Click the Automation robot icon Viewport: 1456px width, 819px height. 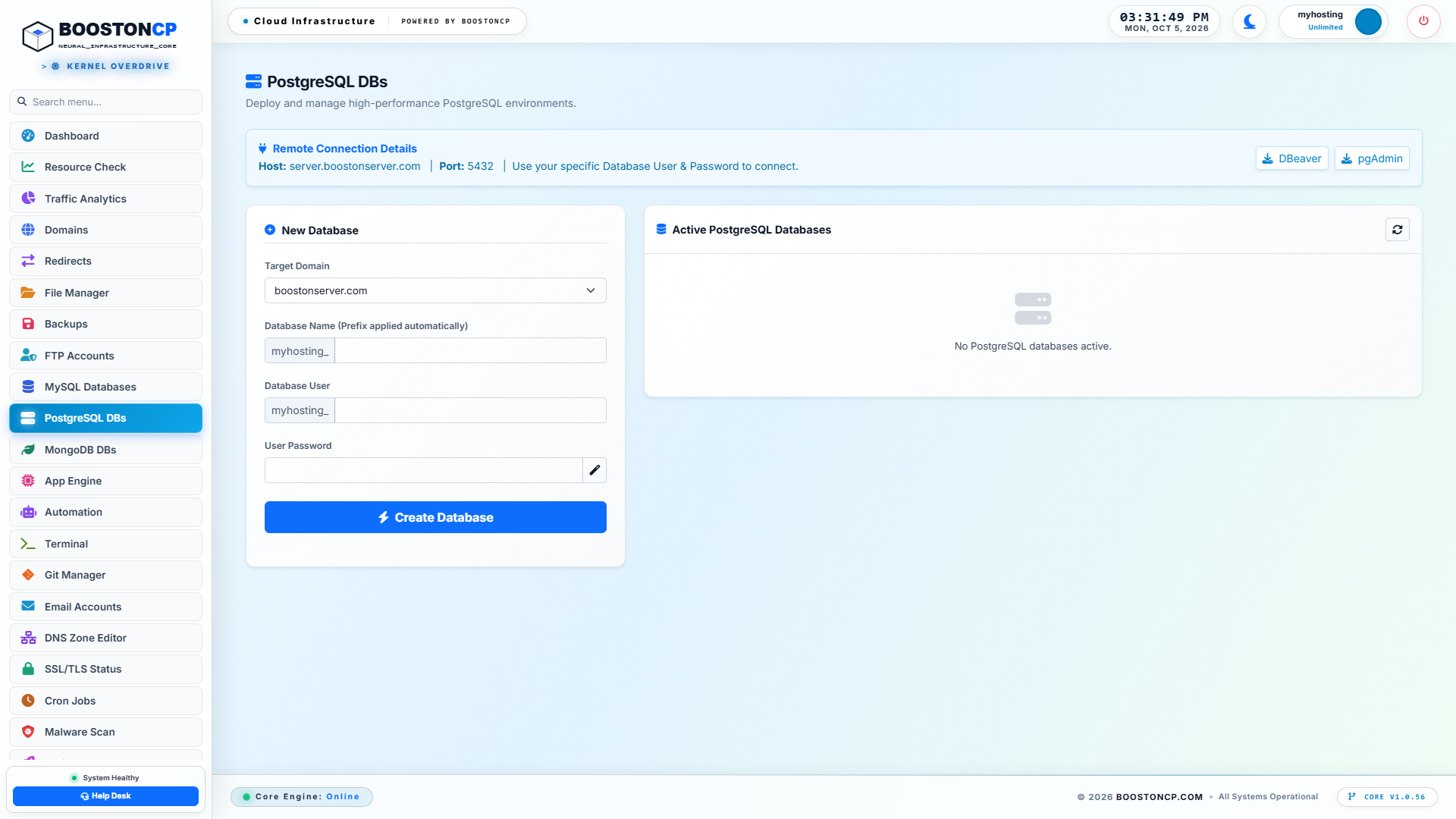(28, 512)
